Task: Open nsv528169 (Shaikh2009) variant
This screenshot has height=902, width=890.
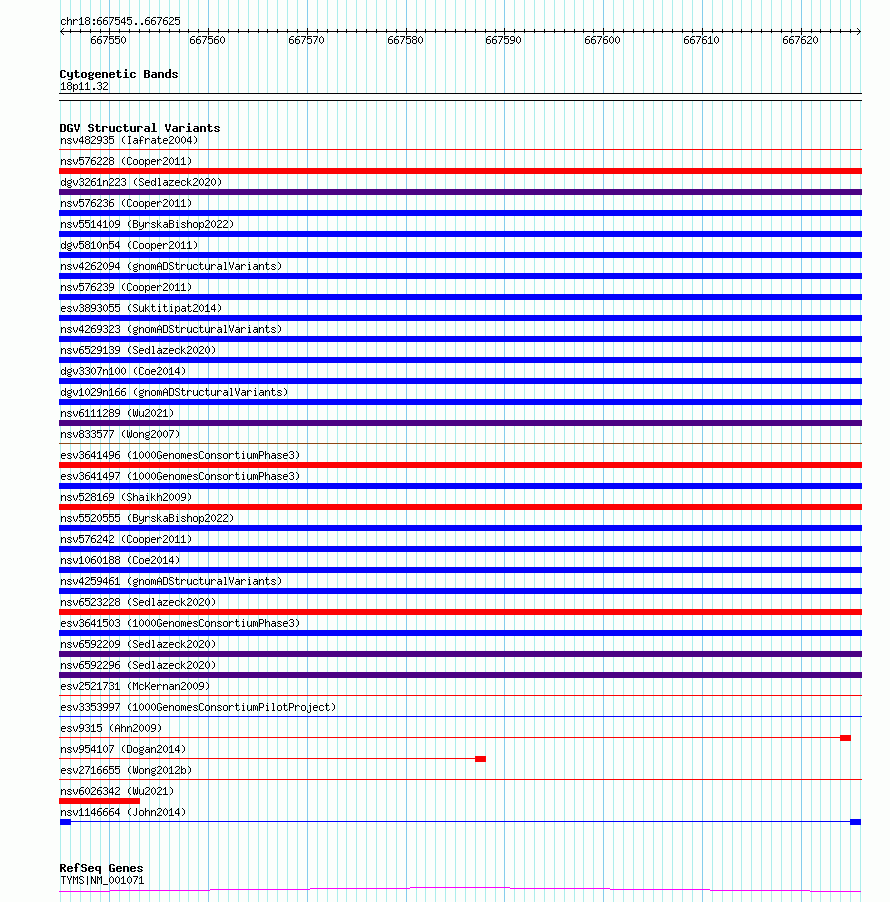Action: click(x=126, y=497)
